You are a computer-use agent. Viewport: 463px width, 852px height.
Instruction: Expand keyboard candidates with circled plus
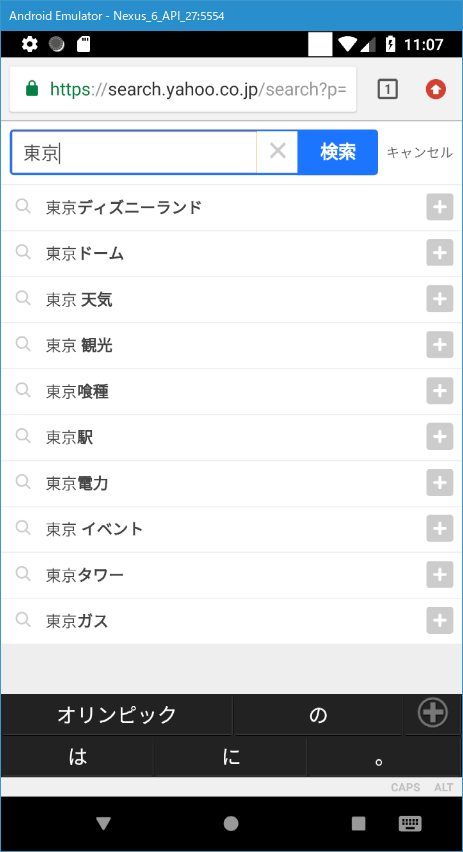[x=433, y=712]
